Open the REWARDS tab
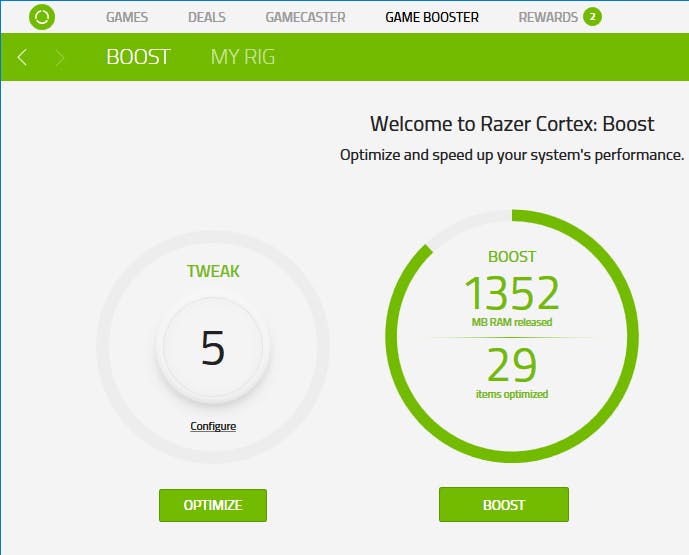689x555 pixels. 548,17
